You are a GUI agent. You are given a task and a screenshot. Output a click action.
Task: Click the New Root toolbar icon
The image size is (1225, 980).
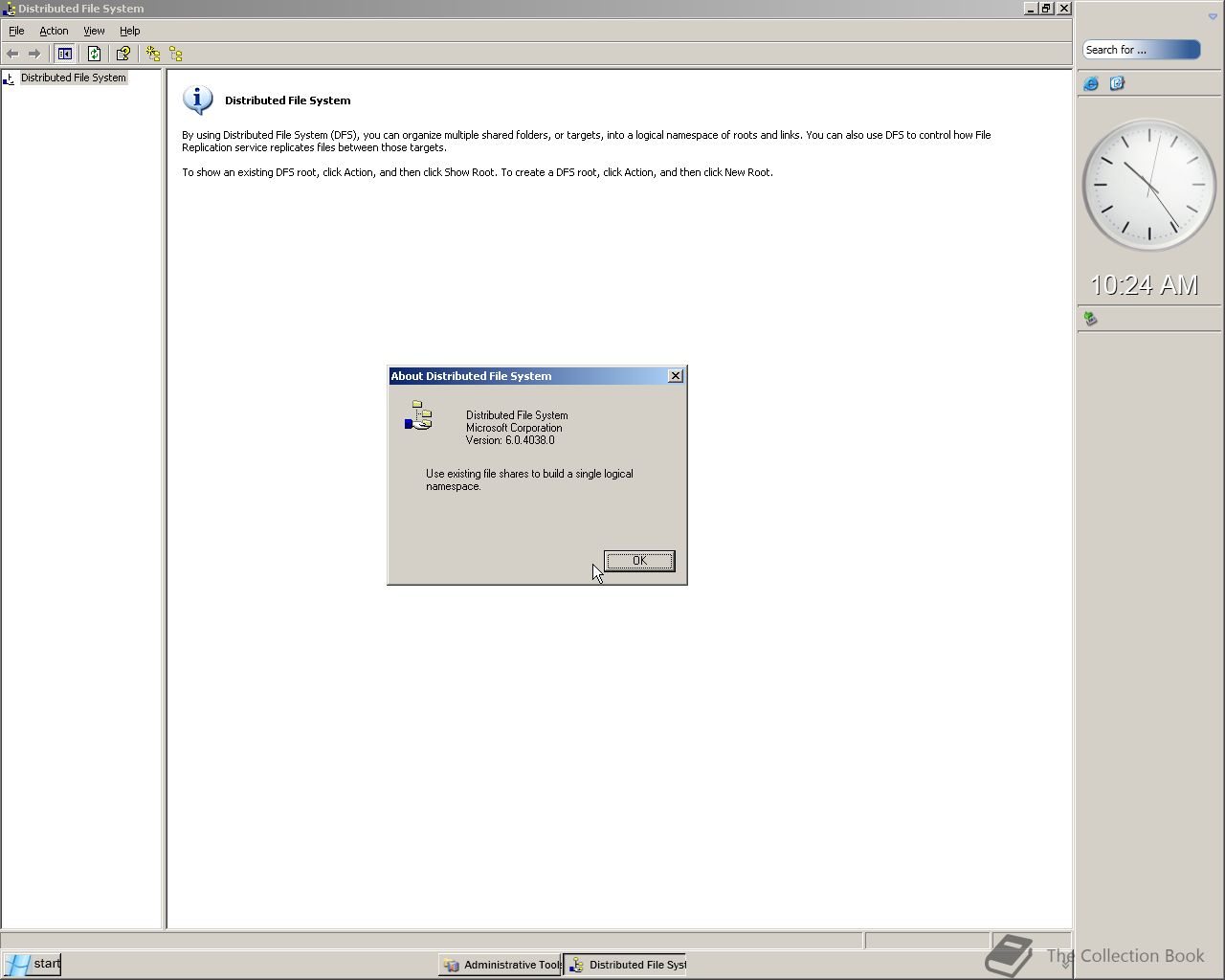click(153, 54)
